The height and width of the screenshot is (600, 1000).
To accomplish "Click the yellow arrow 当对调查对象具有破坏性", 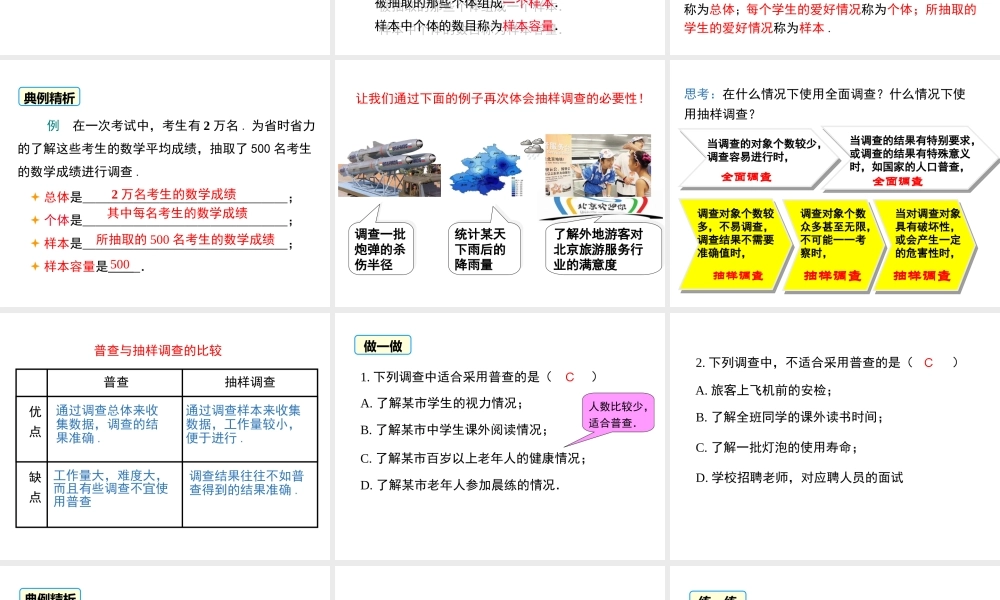I will click(926, 245).
